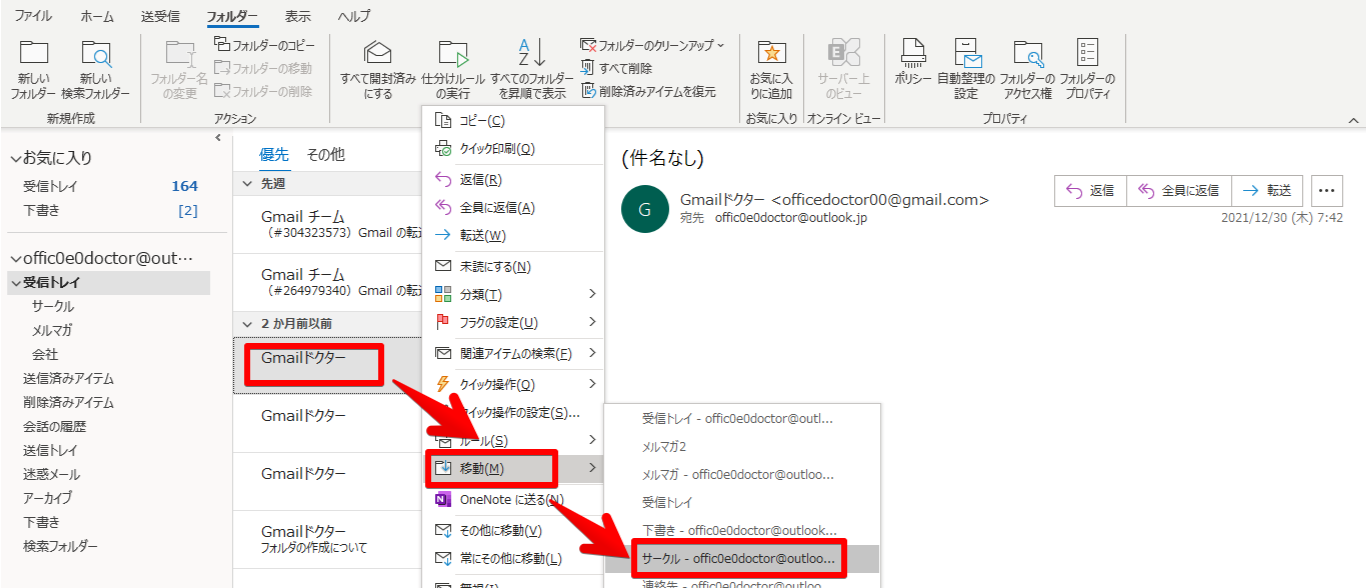Mark all as read (すべて開封済みにする)
1366x588 pixels.
[378, 70]
